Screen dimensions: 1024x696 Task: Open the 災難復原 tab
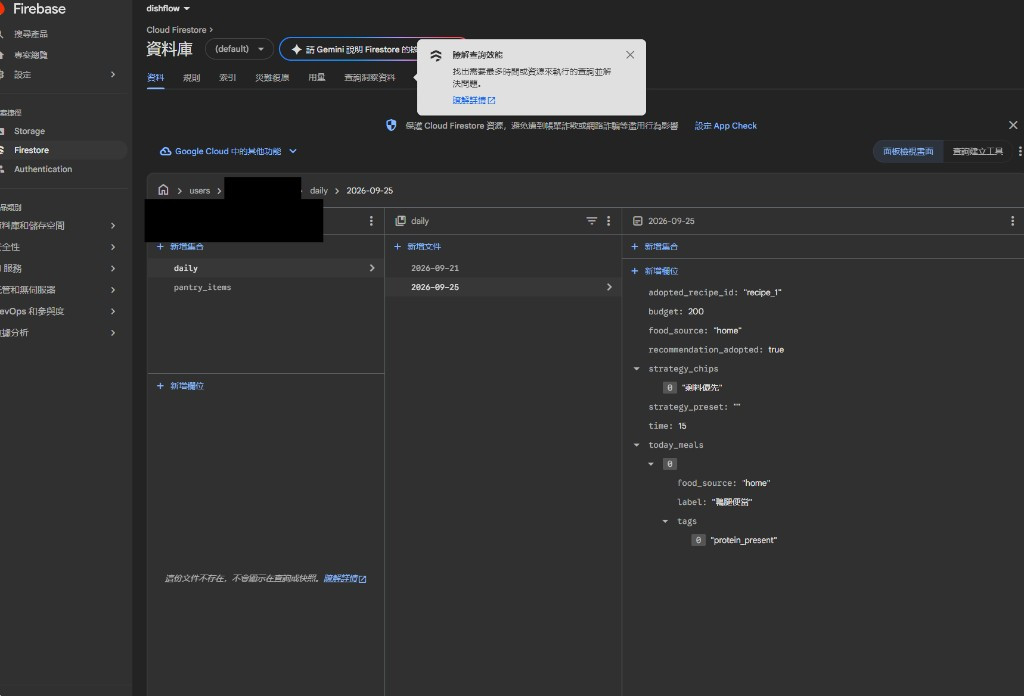[x=272, y=78]
